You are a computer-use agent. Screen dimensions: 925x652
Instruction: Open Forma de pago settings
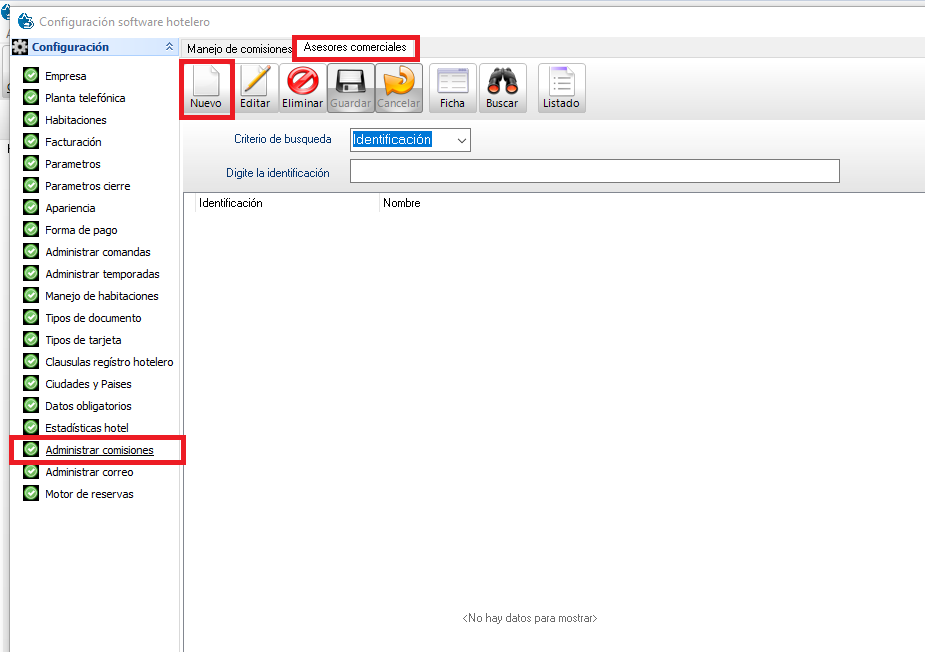[81, 230]
